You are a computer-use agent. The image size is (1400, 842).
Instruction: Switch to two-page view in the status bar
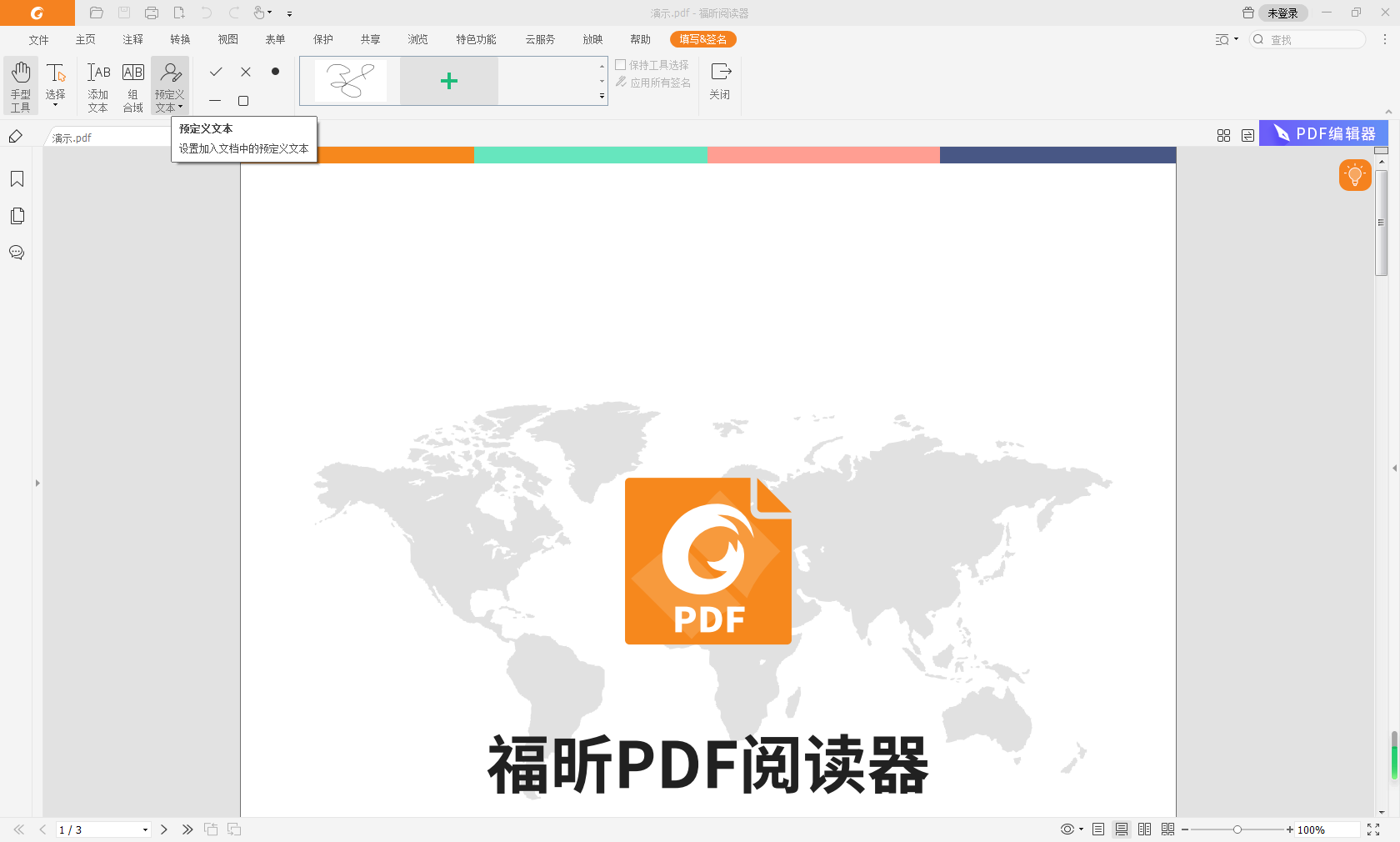pos(1144,829)
